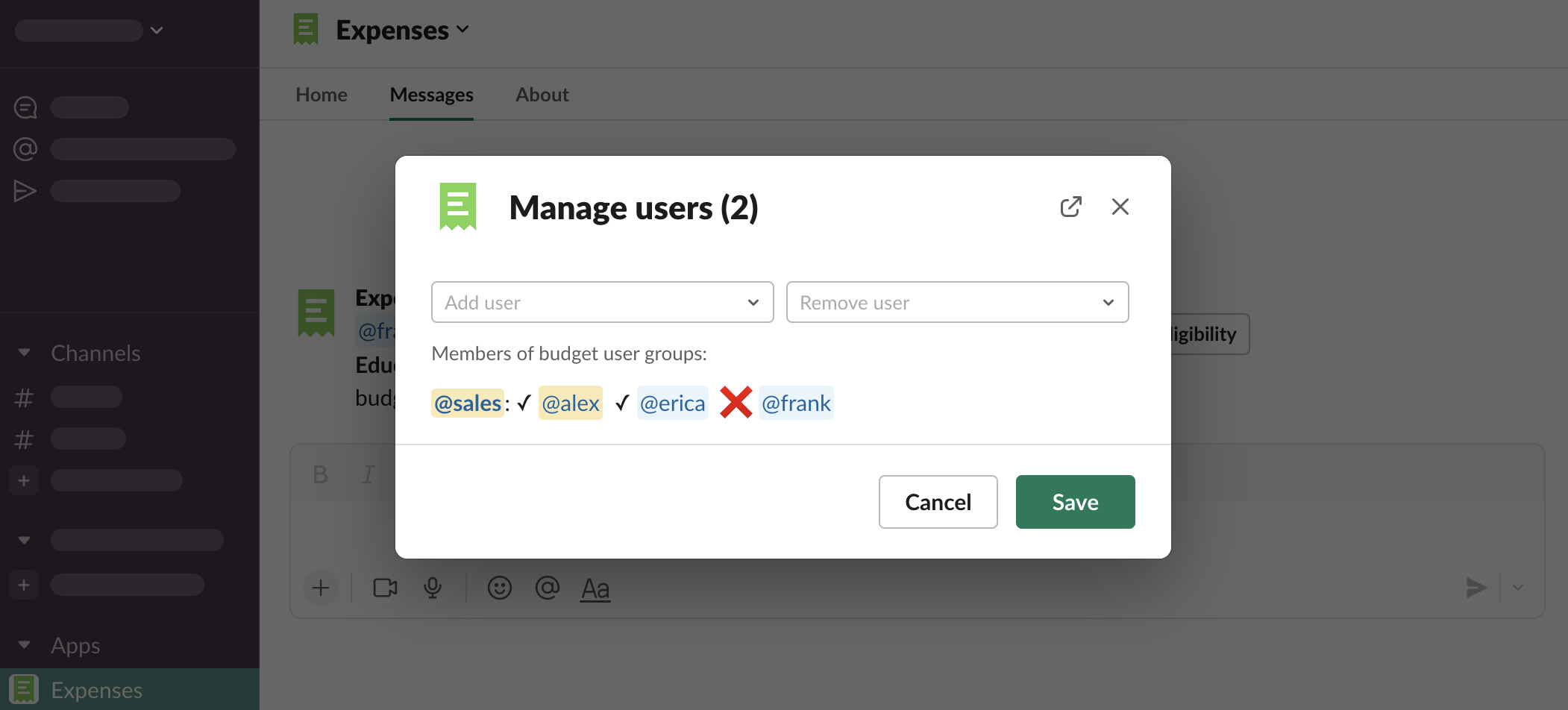The height and width of the screenshot is (710, 1568).
Task: Click the microphone audio clip icon
Action: 433,588
